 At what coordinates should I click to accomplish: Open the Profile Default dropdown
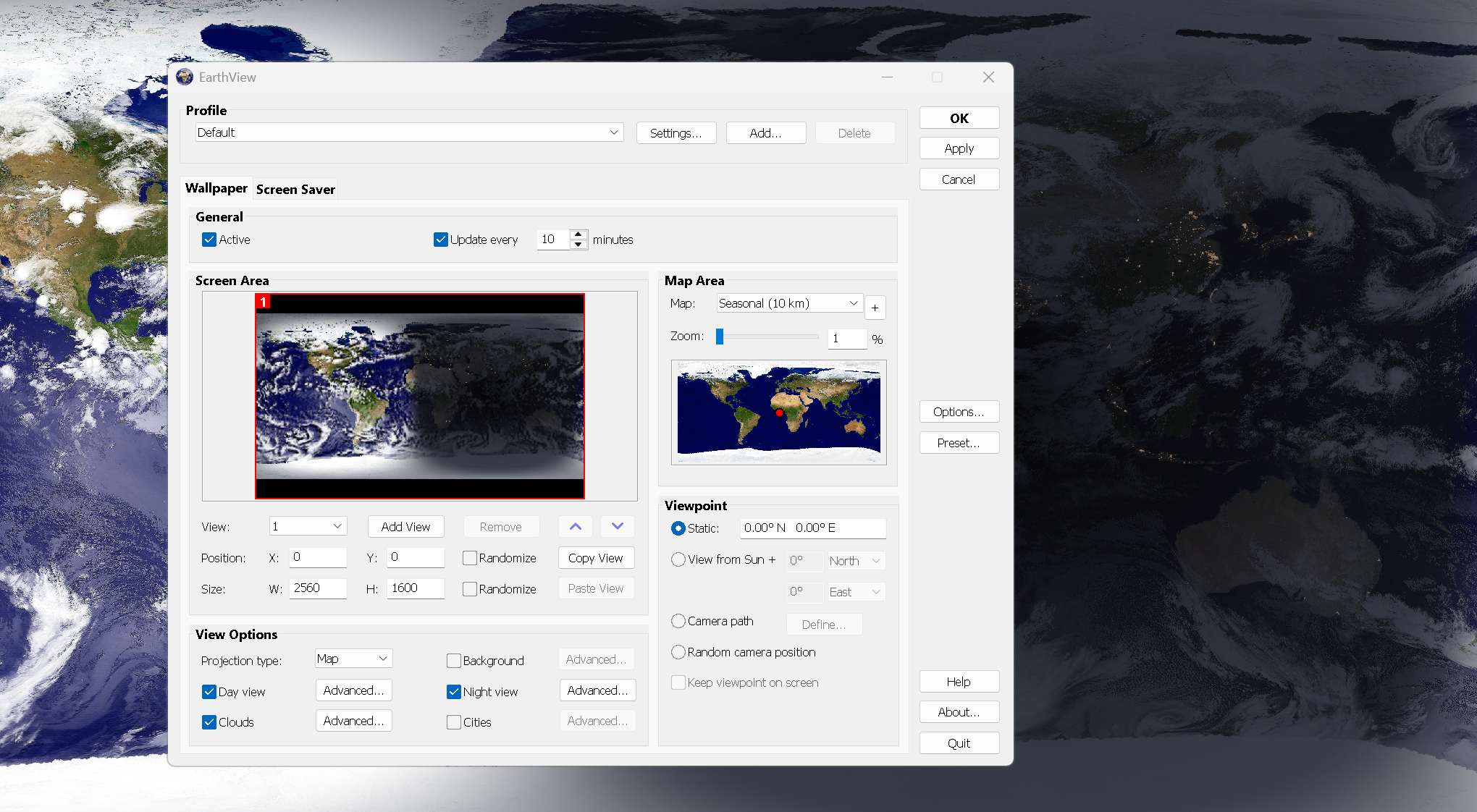(409, 132)
